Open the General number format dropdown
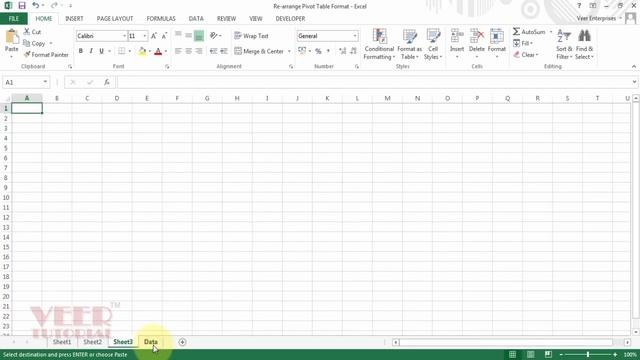This screenshot has height=360, width=640. click(355, 36)
